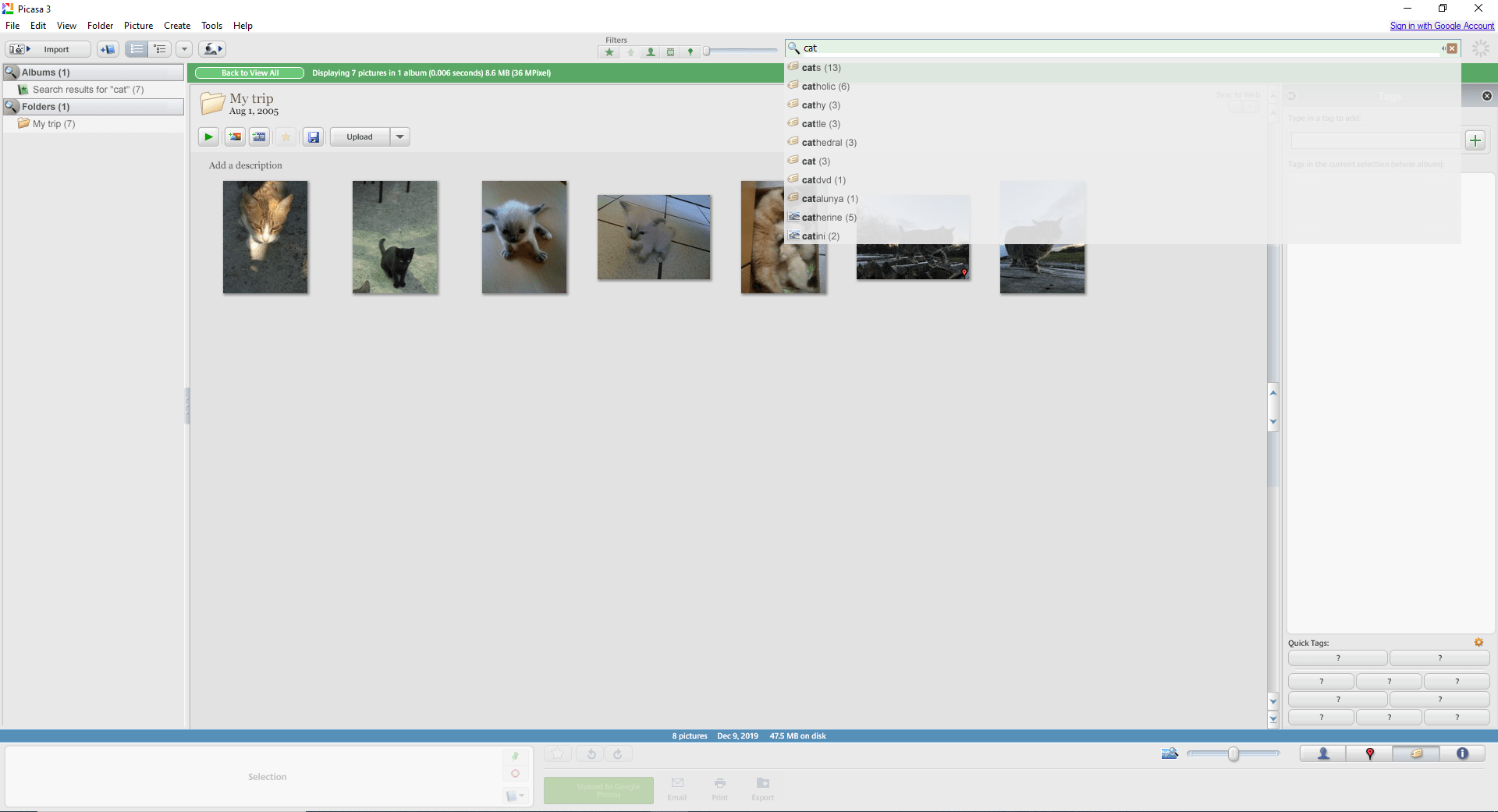
Task: Choose the catini (2) suggestion
Action: 820,236
